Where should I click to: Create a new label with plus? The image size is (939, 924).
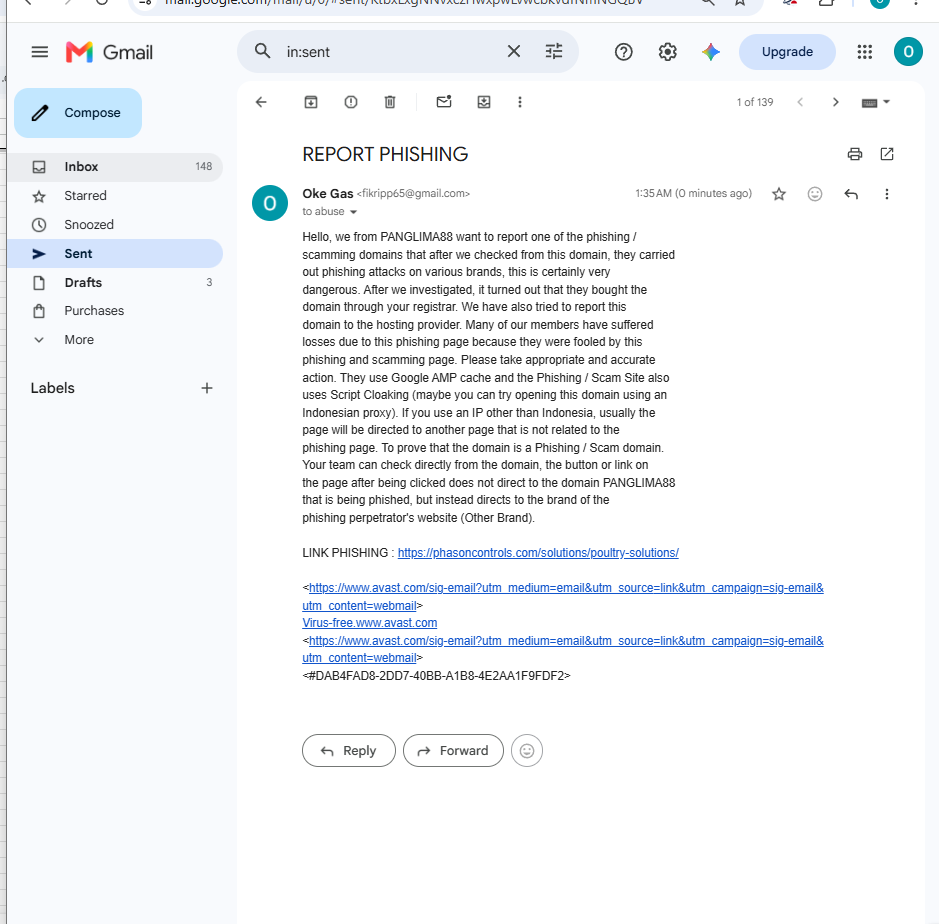click(x=207, y=388)
